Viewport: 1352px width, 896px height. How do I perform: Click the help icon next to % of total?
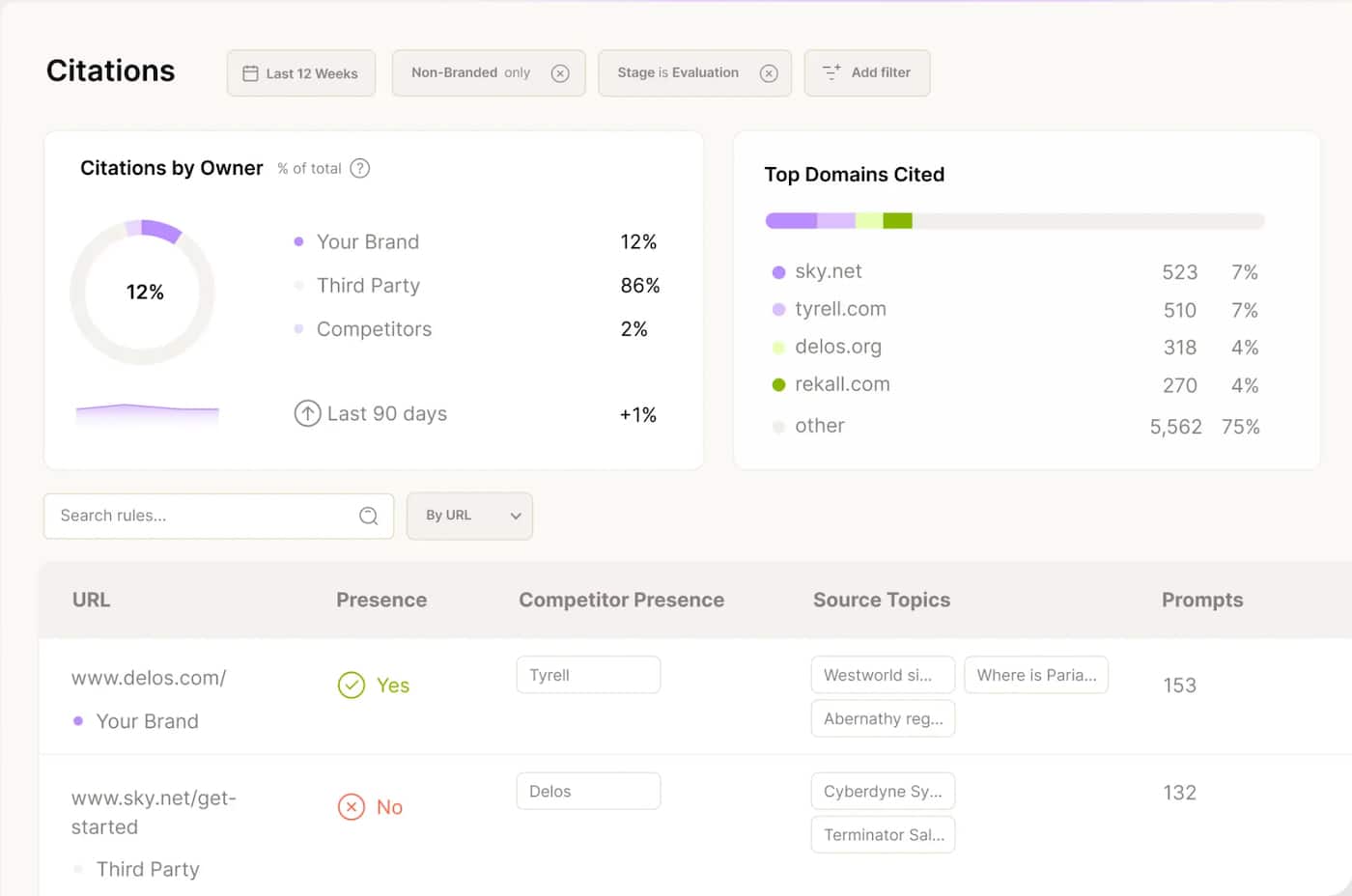pos(358,168)
